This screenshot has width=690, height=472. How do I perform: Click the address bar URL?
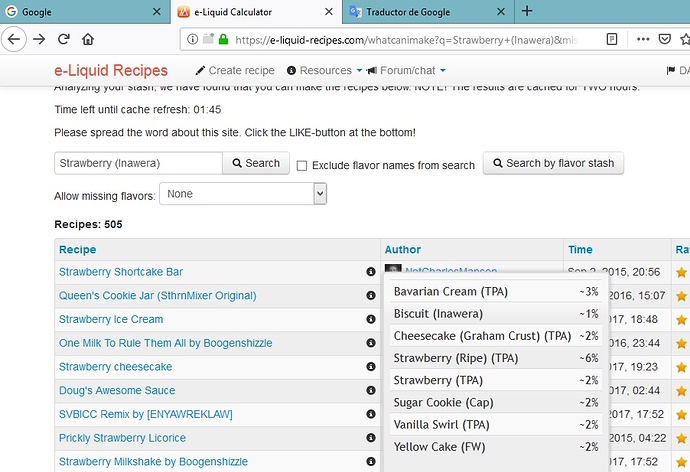[406, 40]
